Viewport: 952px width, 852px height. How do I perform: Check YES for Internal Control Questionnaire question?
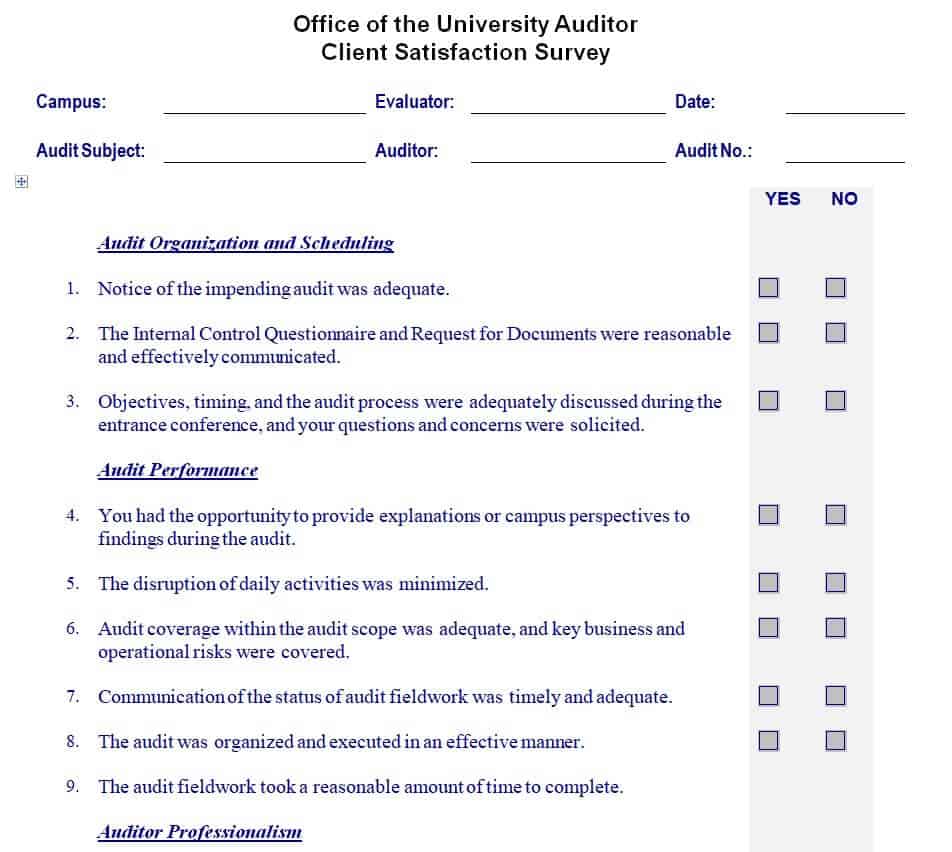pyautogui.click(x=768, y=333)
